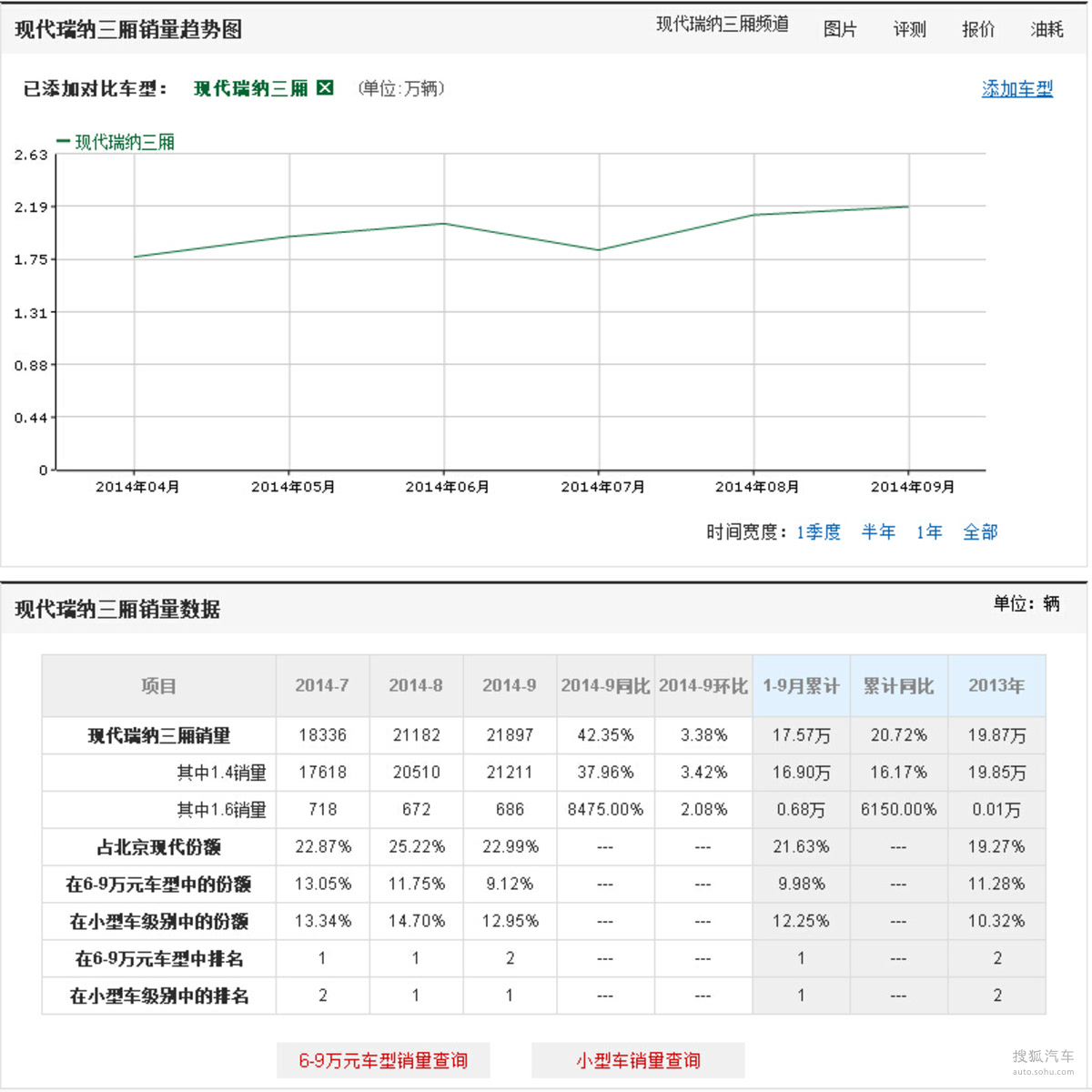Open the 油耗 menu item
This screenshot has height=1092, width=1092.
[1046, 29]
